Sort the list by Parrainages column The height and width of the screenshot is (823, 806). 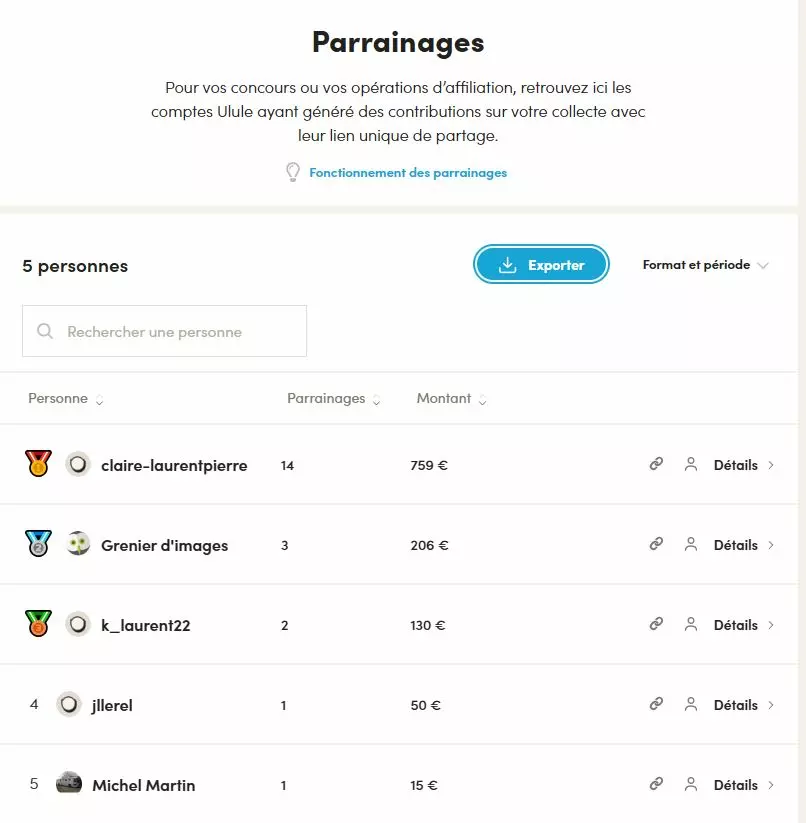[x=333, y=399]
